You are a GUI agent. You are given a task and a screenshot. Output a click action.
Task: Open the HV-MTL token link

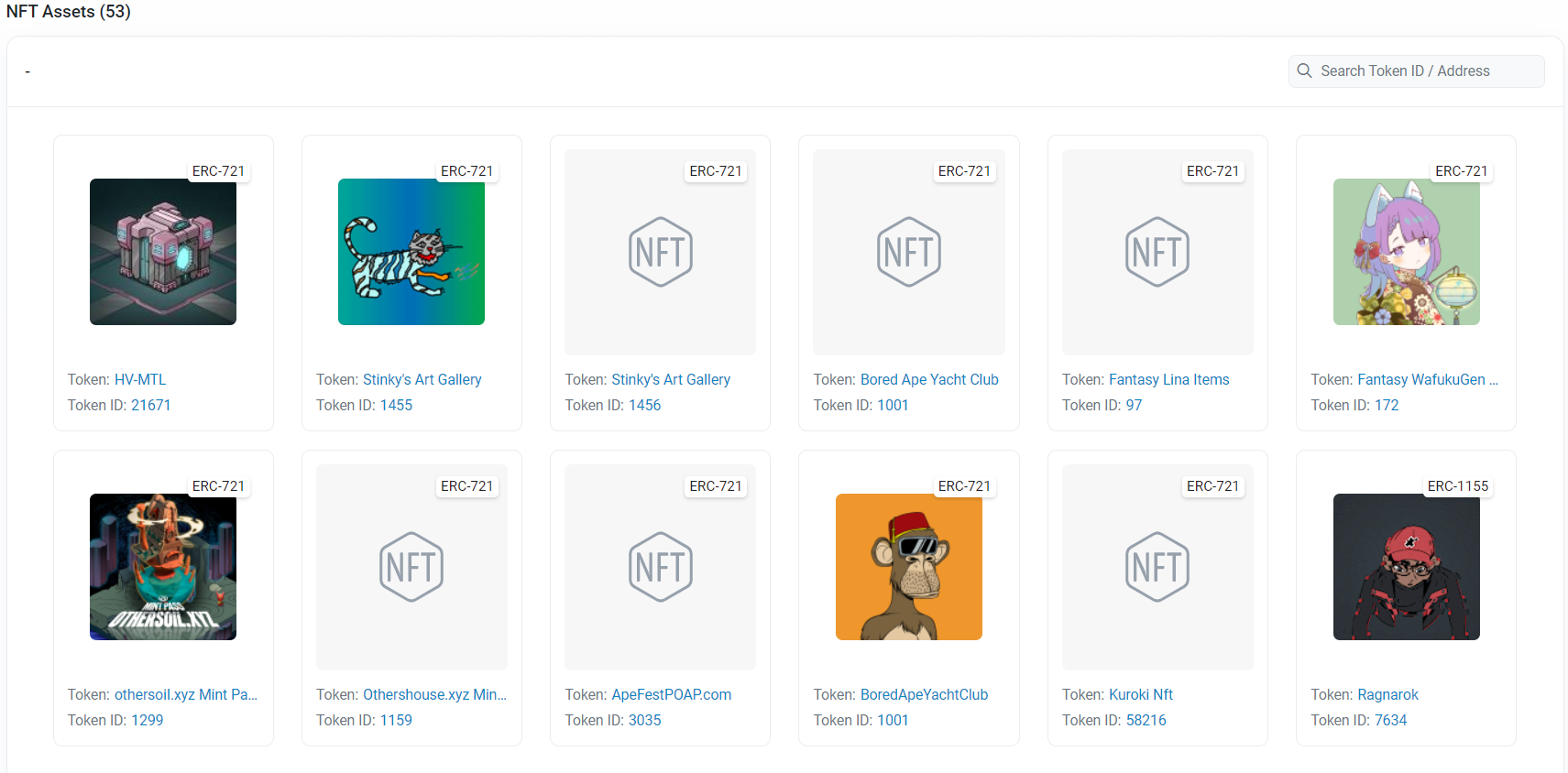[140, 379]
